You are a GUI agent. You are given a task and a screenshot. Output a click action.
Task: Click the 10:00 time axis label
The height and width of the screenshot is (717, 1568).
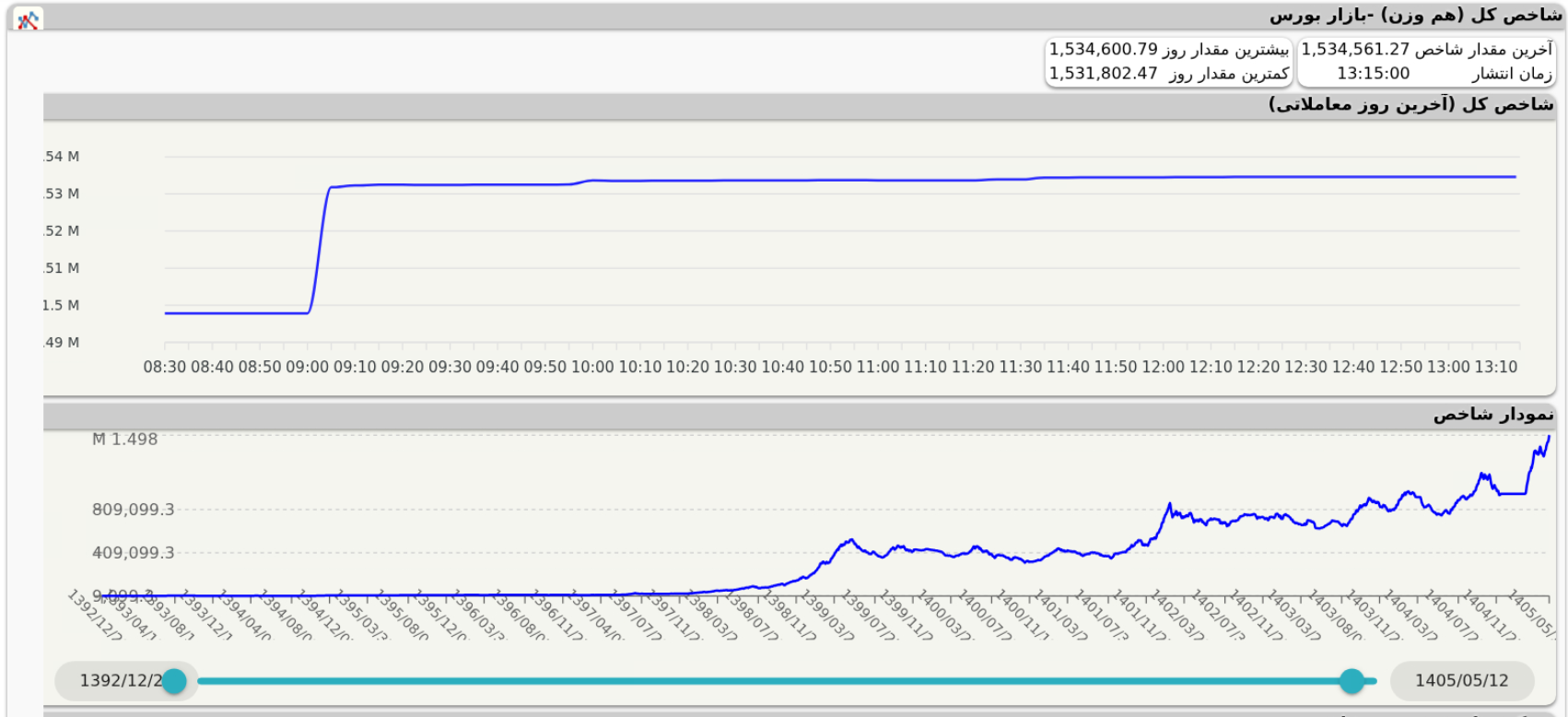point(592,367)
